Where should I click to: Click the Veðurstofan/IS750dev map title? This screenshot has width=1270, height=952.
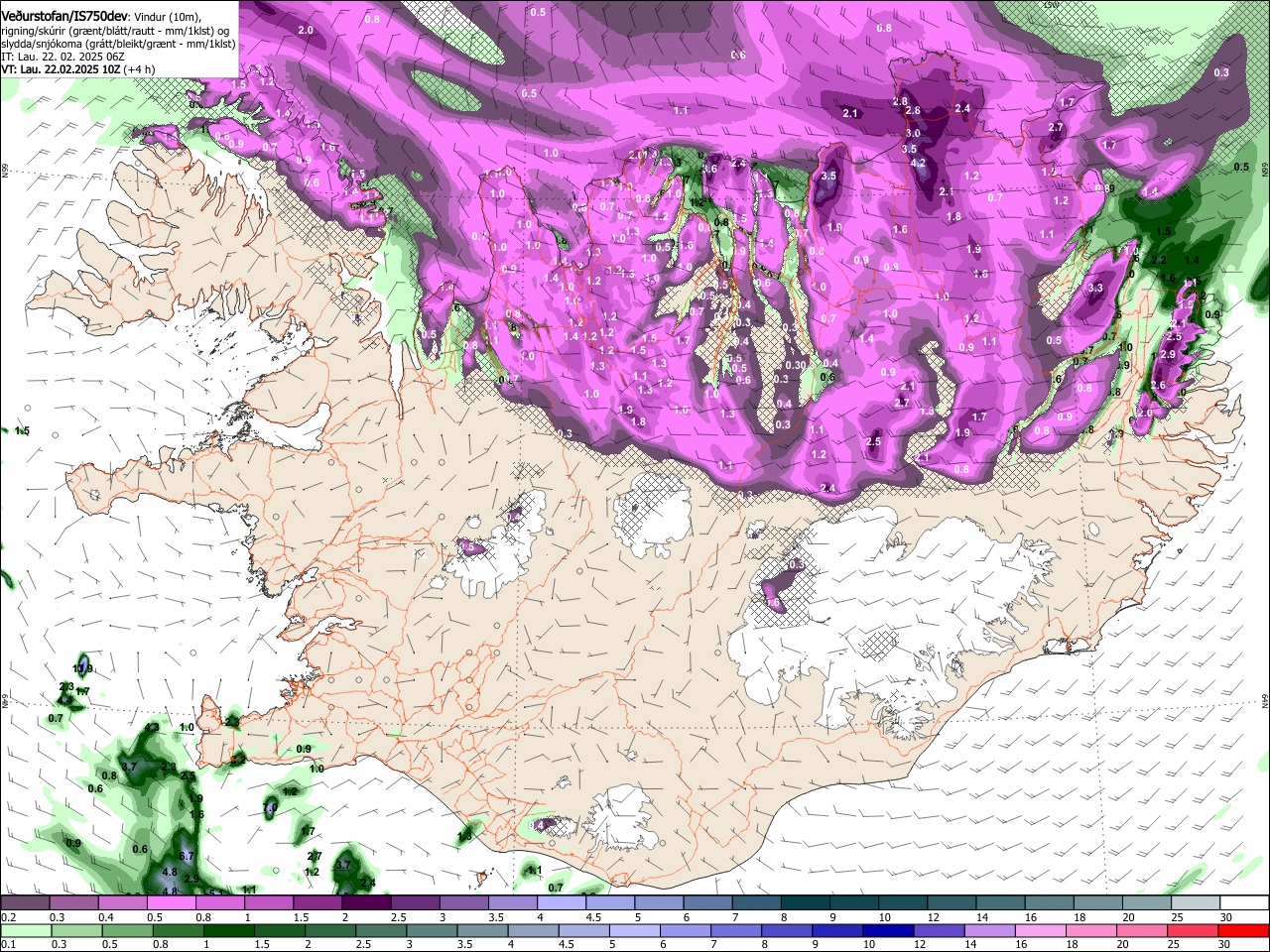(64, 17)
